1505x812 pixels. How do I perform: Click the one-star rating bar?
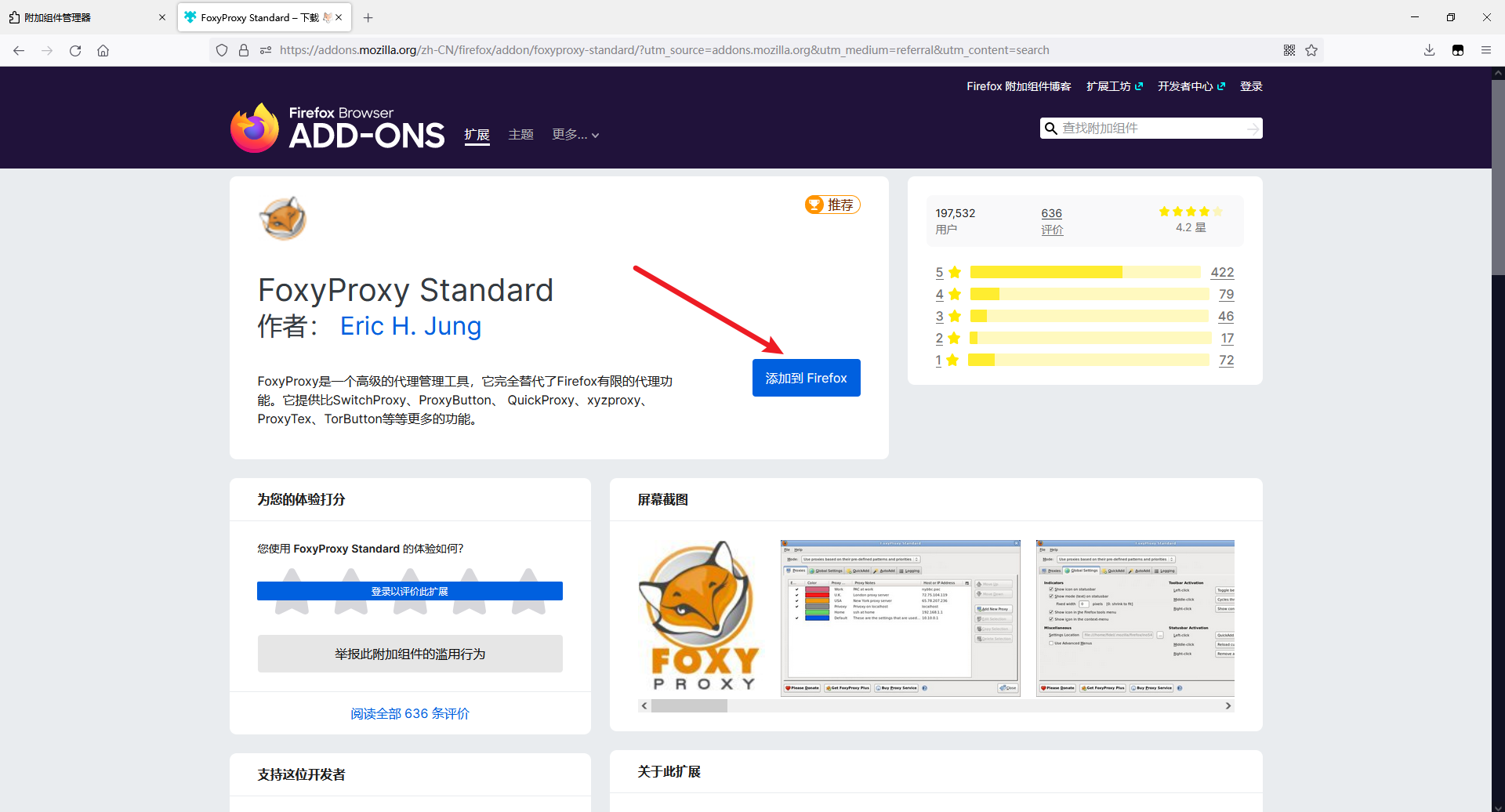1089,360
